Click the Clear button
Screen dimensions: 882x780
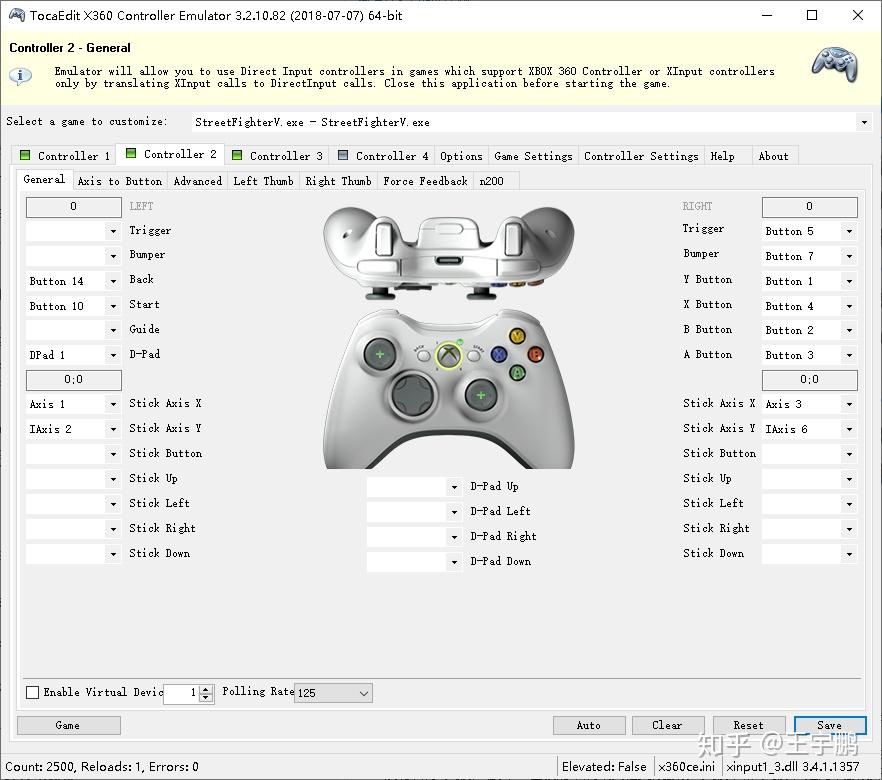(668, 725)
